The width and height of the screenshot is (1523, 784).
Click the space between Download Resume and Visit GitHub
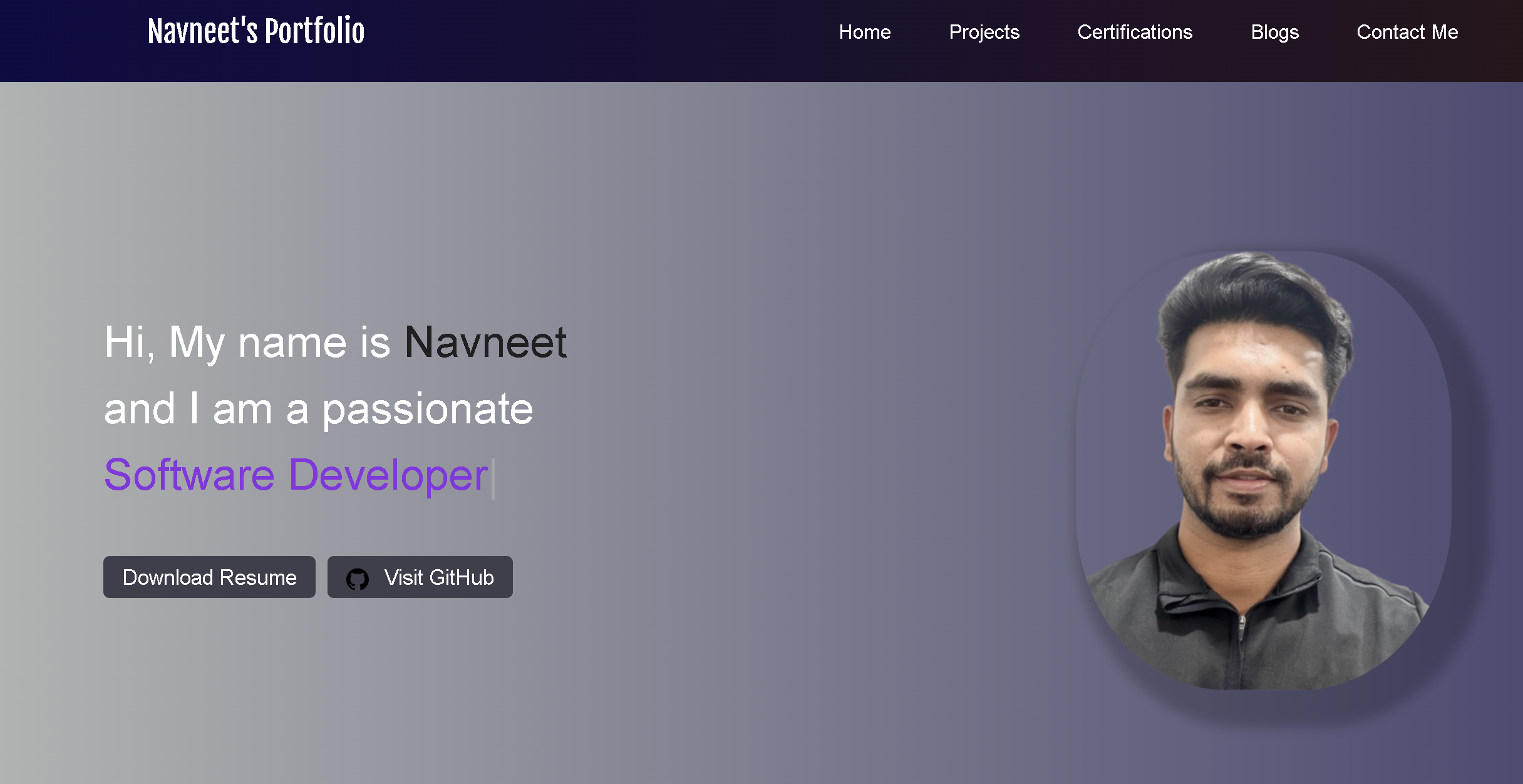(321, 577)
